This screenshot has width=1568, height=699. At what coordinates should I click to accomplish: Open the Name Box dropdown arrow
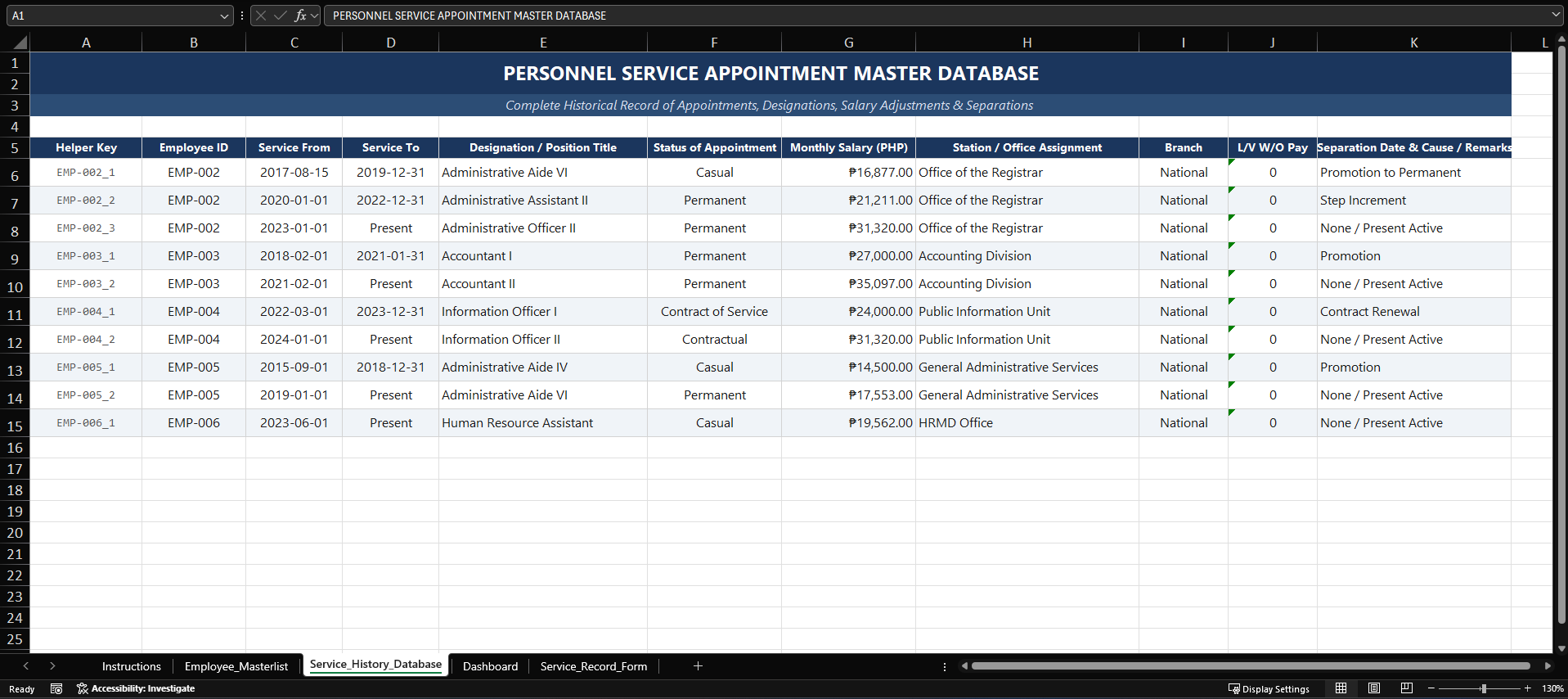pyautogui.click(x=224, y=16)
